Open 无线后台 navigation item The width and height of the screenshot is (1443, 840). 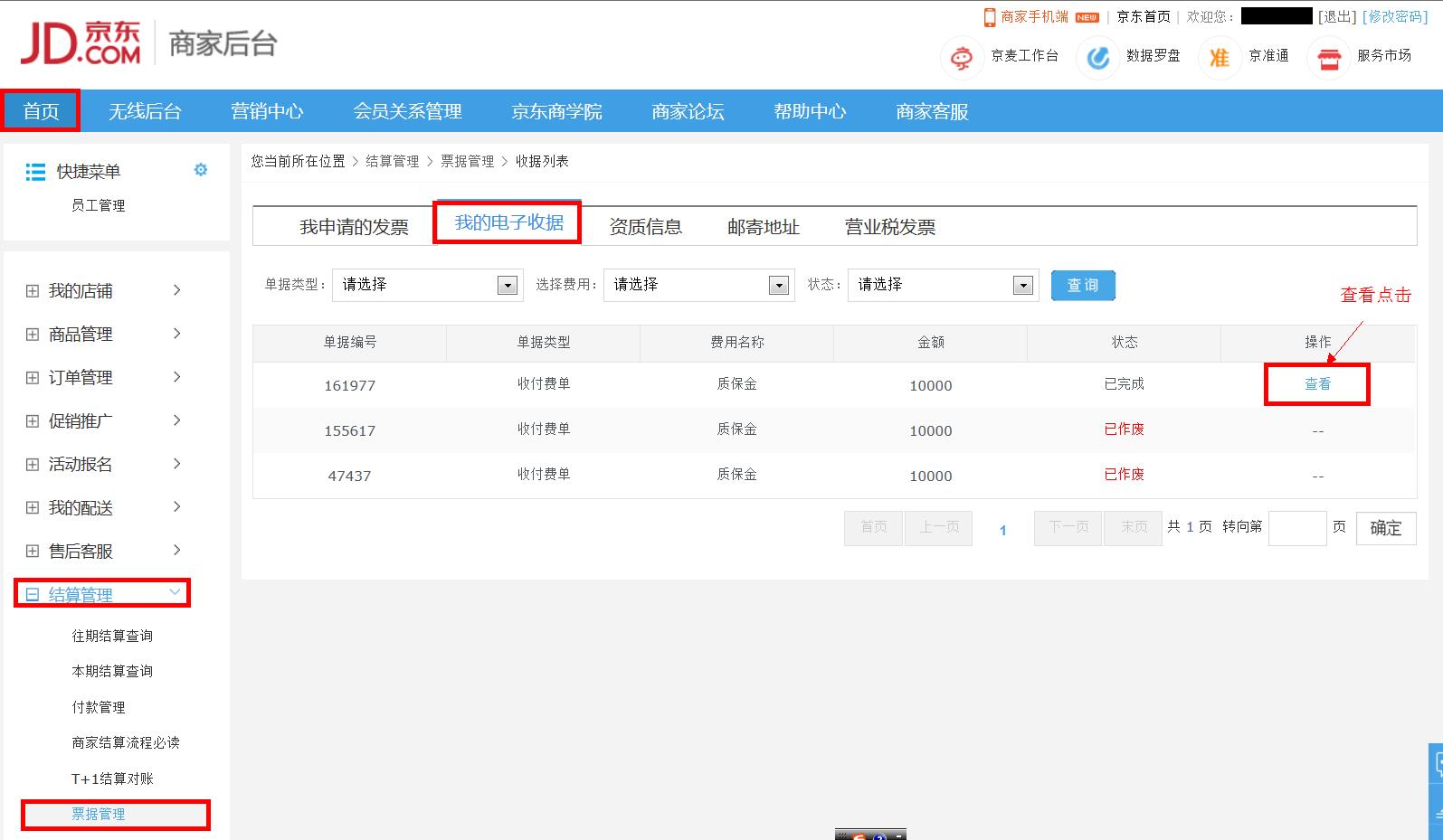145,111
